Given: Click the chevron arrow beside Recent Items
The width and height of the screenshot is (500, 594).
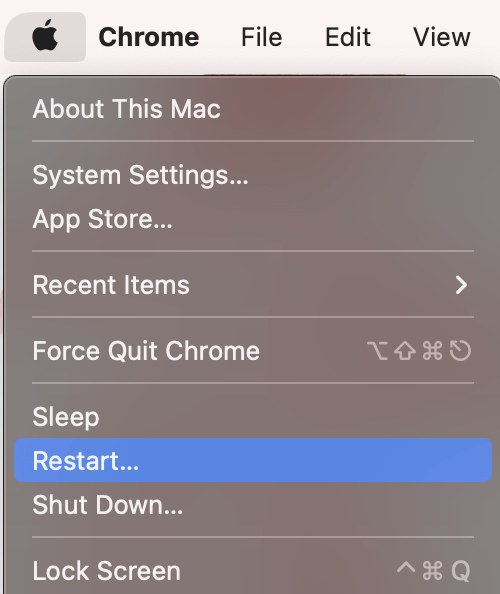Looking at the screenshot, I should click(x=461, y=285).
